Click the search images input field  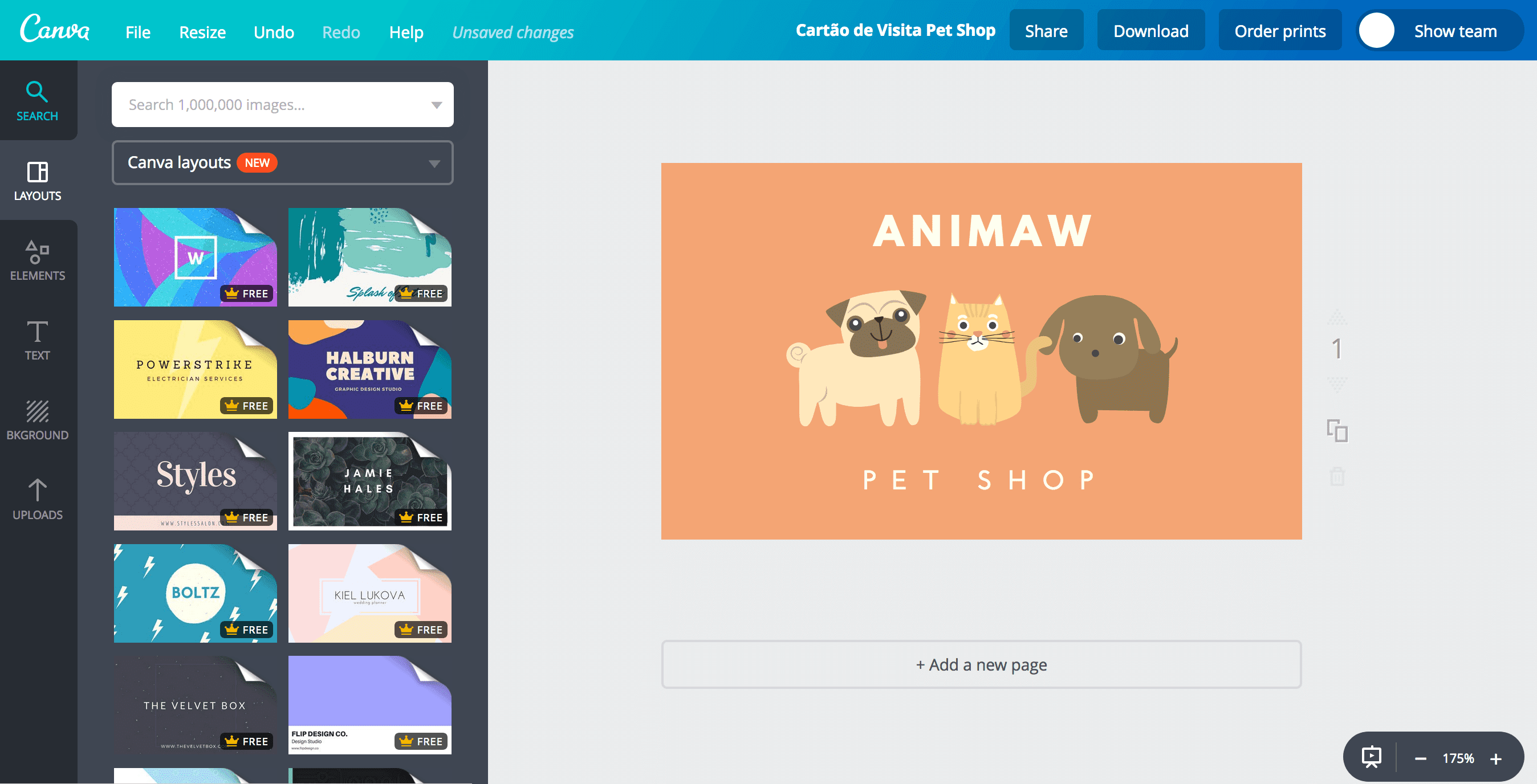point(282,105)
